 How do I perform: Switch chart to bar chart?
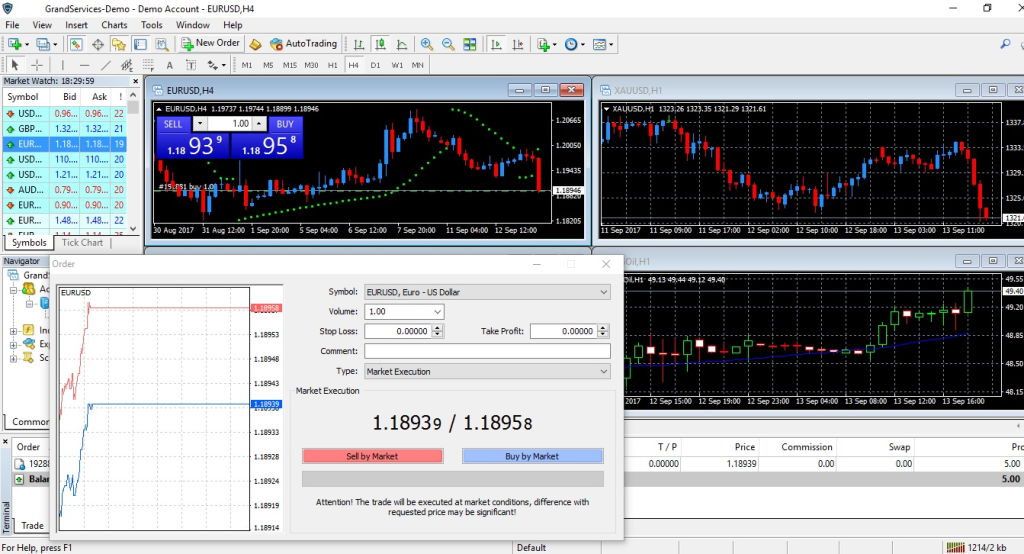click(x=359, y=44)
